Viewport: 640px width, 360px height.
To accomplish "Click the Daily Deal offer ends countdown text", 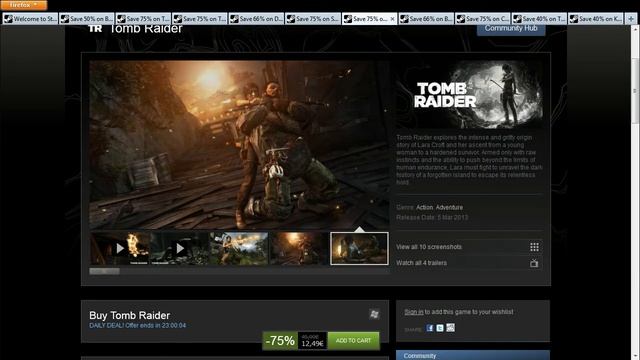I will point(138,325).
